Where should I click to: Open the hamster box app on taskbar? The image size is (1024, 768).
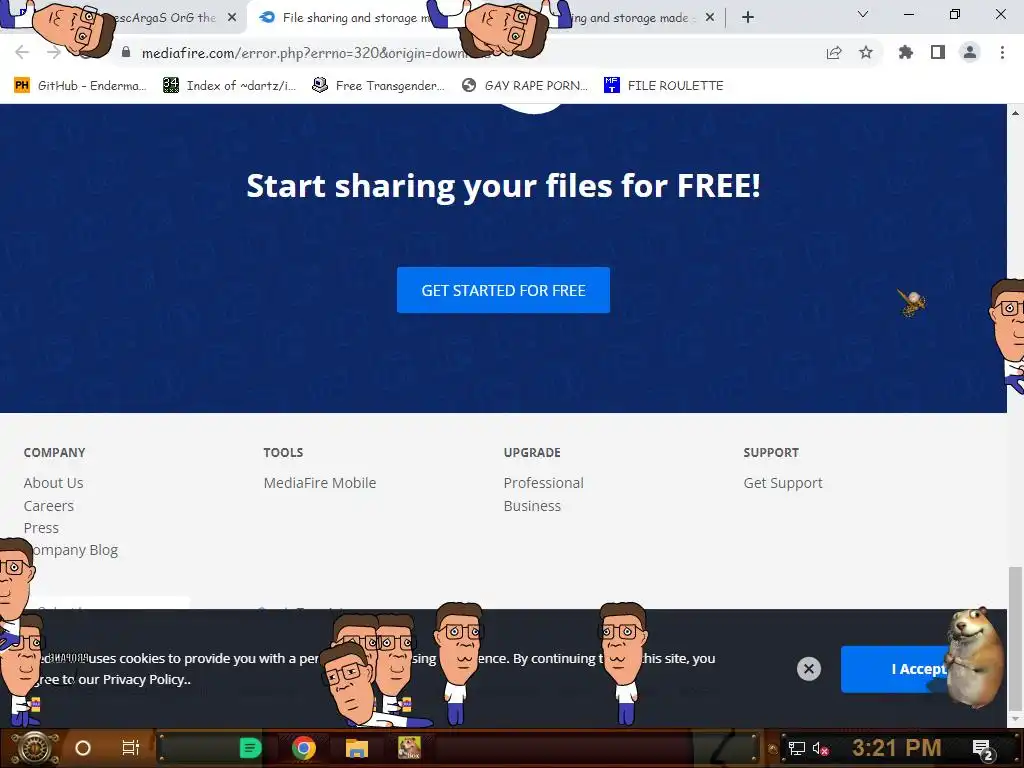409,748
